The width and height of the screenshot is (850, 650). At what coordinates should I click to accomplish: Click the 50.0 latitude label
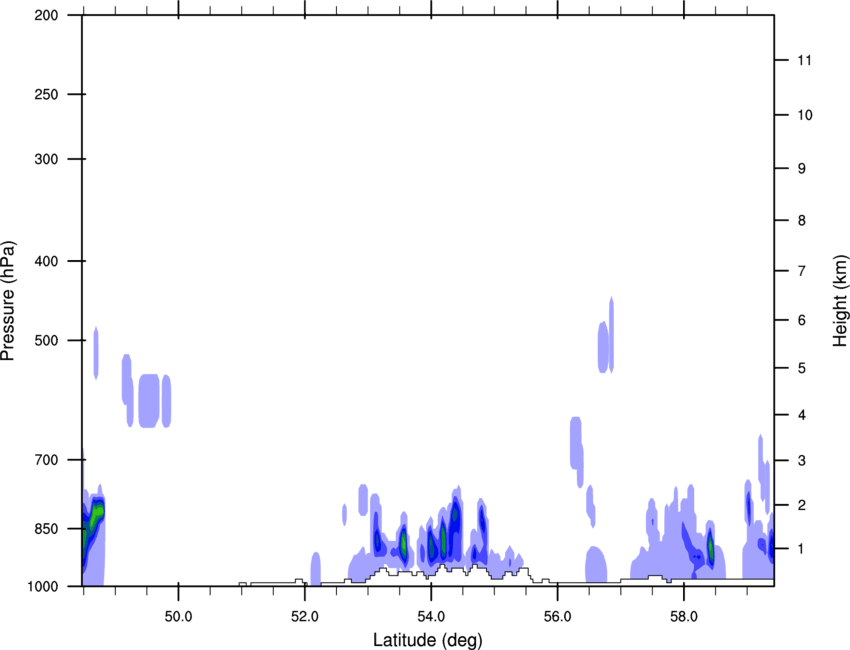tap(178, 617)
